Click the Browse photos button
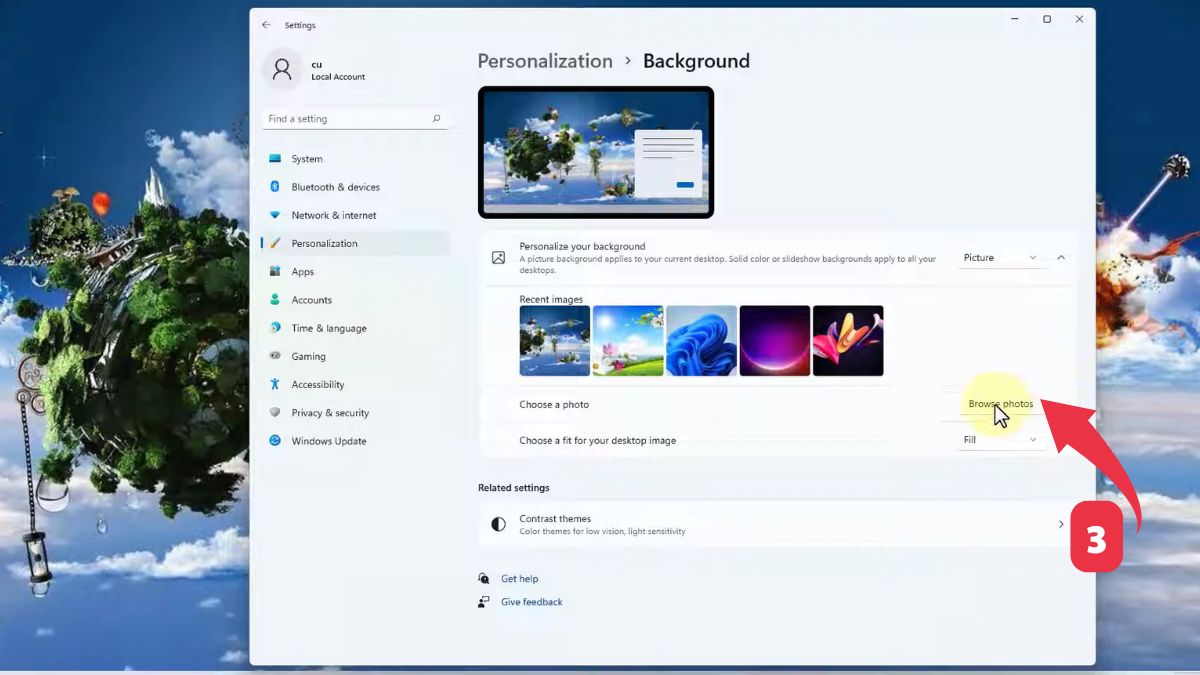Screen dimensions: 1200x675 click(1000, 404)
